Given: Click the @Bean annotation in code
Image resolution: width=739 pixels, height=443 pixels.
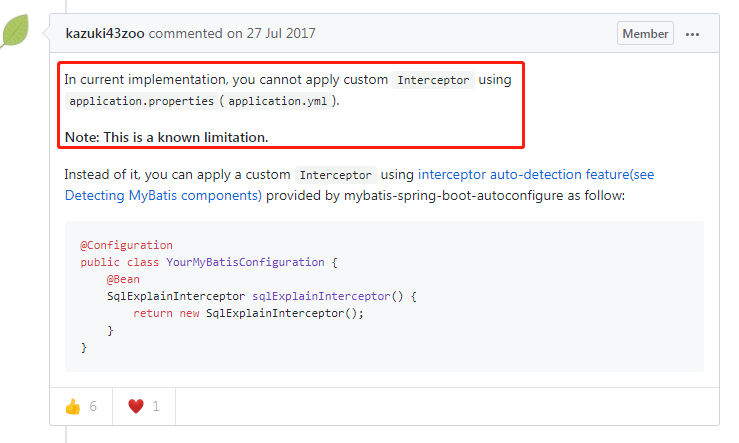Looking at the screenshot, I should pos(123,279).
